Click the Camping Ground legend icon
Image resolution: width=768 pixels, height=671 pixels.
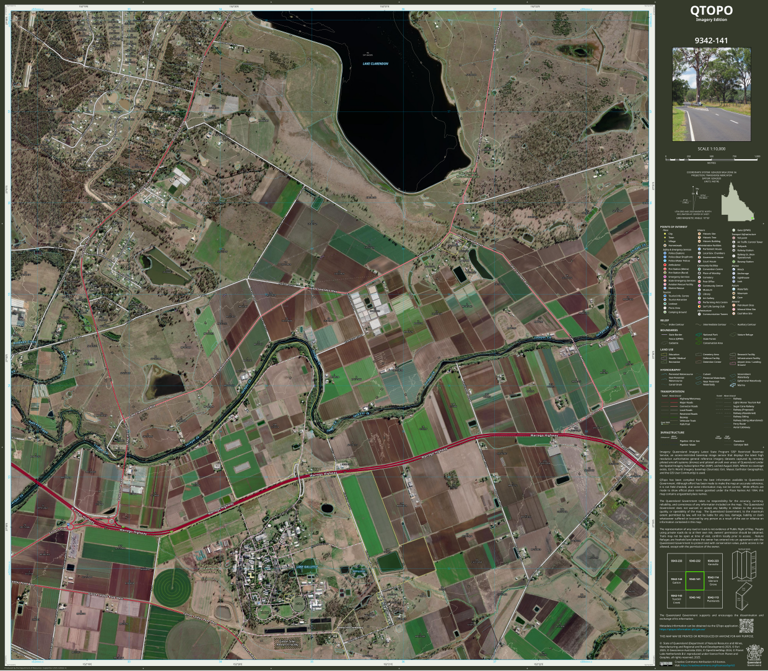(x=665, y=312)
